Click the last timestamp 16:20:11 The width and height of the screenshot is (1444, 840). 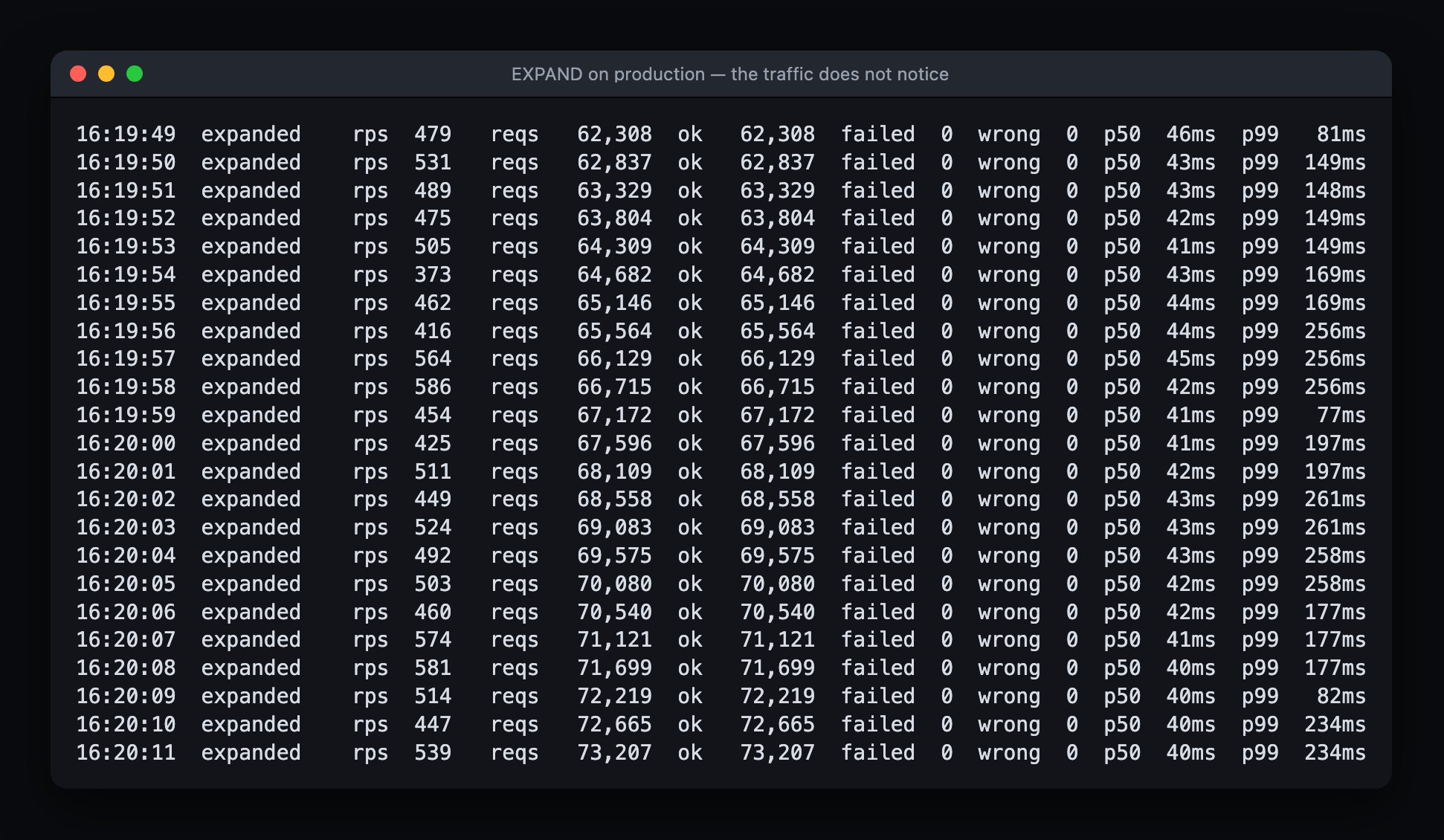[x=126, y=753]
